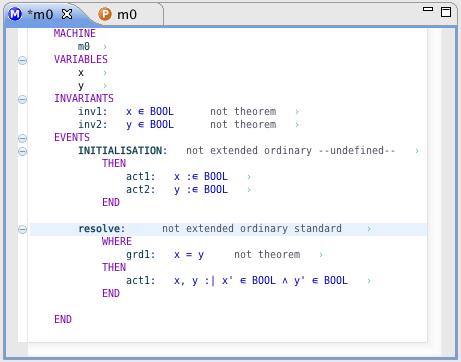
Task: Collapse the VARIABLES section
Action: pos(22,60)
